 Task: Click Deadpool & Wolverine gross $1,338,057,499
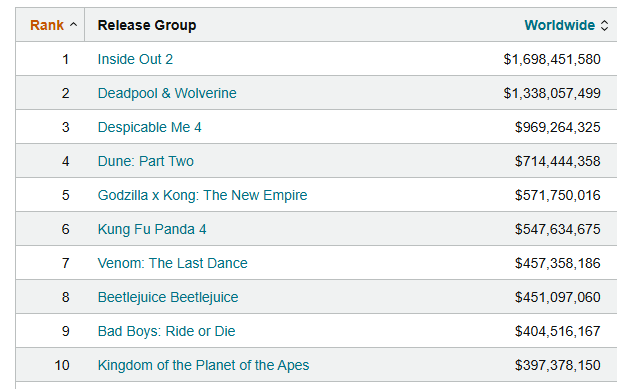point(552,93)
